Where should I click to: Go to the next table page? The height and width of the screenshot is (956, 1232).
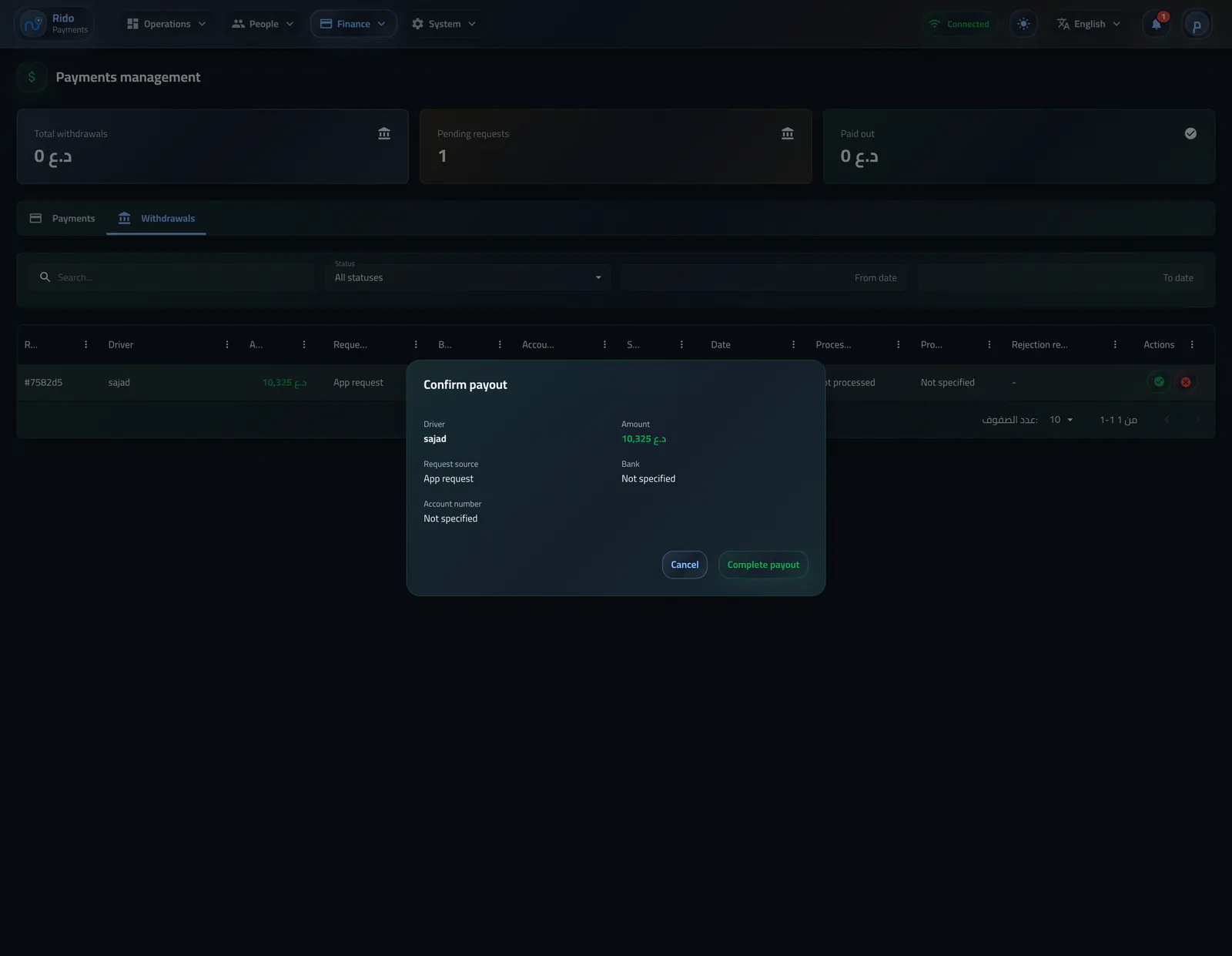click(1197, 420)
